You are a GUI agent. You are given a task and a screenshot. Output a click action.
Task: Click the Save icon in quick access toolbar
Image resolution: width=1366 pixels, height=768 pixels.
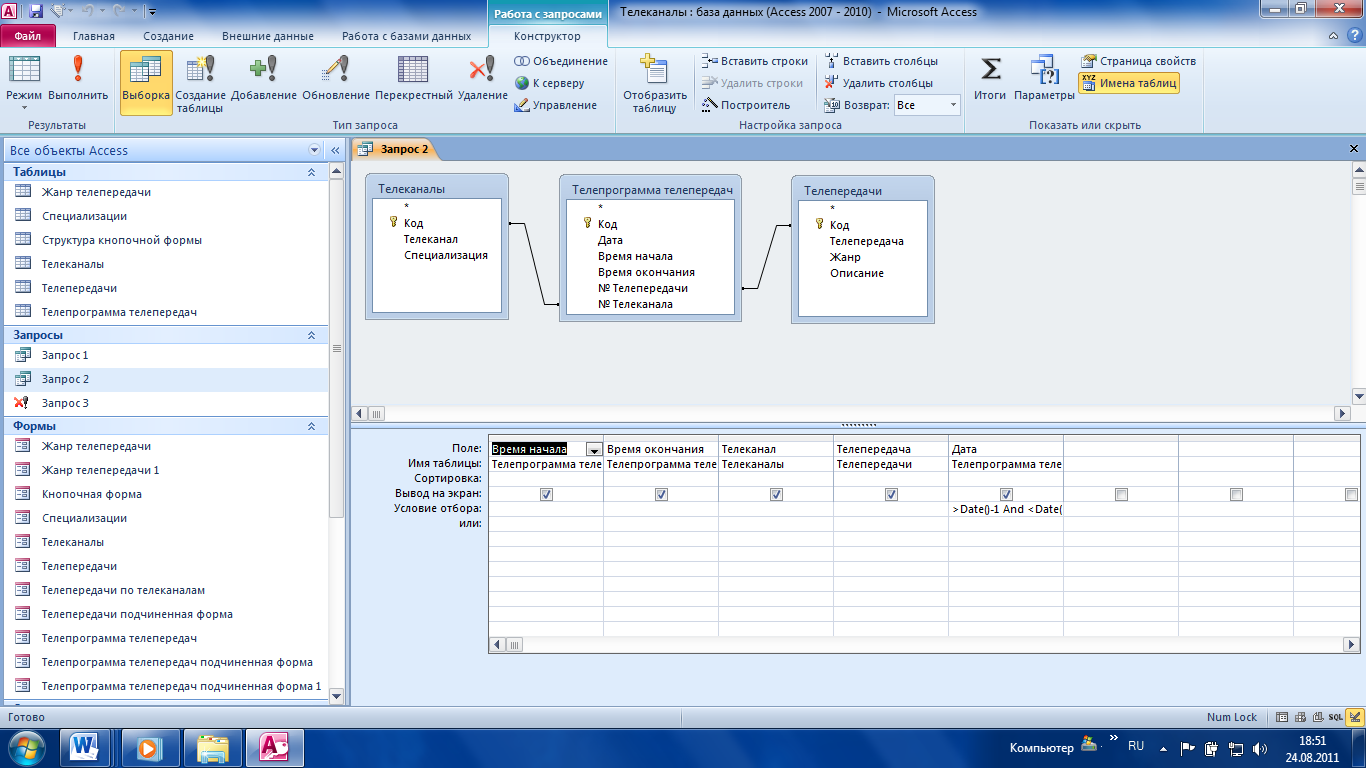click(36, 11)
